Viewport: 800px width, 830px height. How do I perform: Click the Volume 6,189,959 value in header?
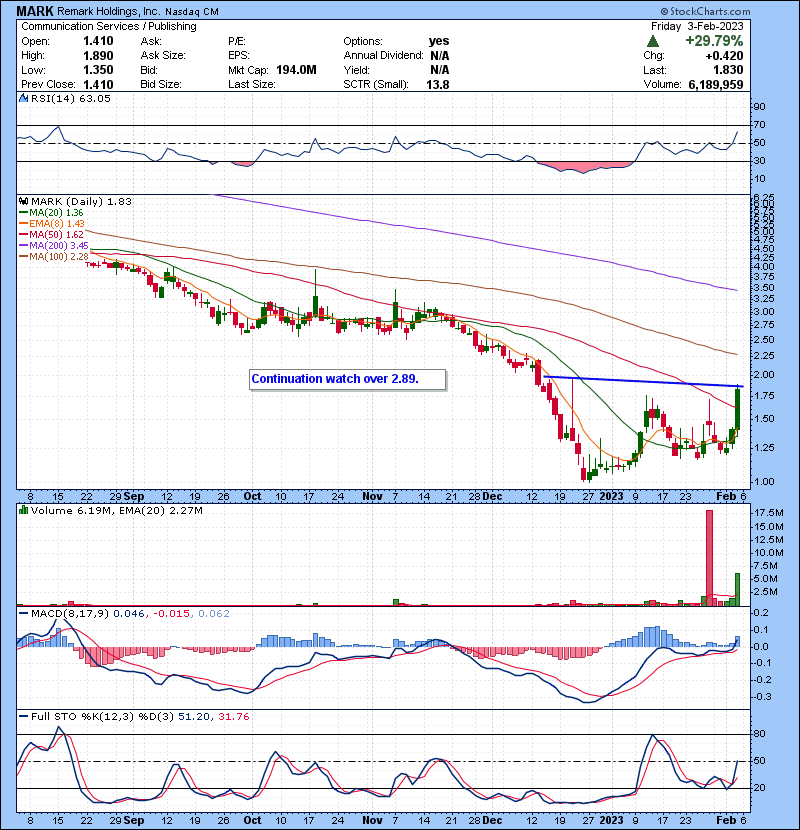[716, 84]
